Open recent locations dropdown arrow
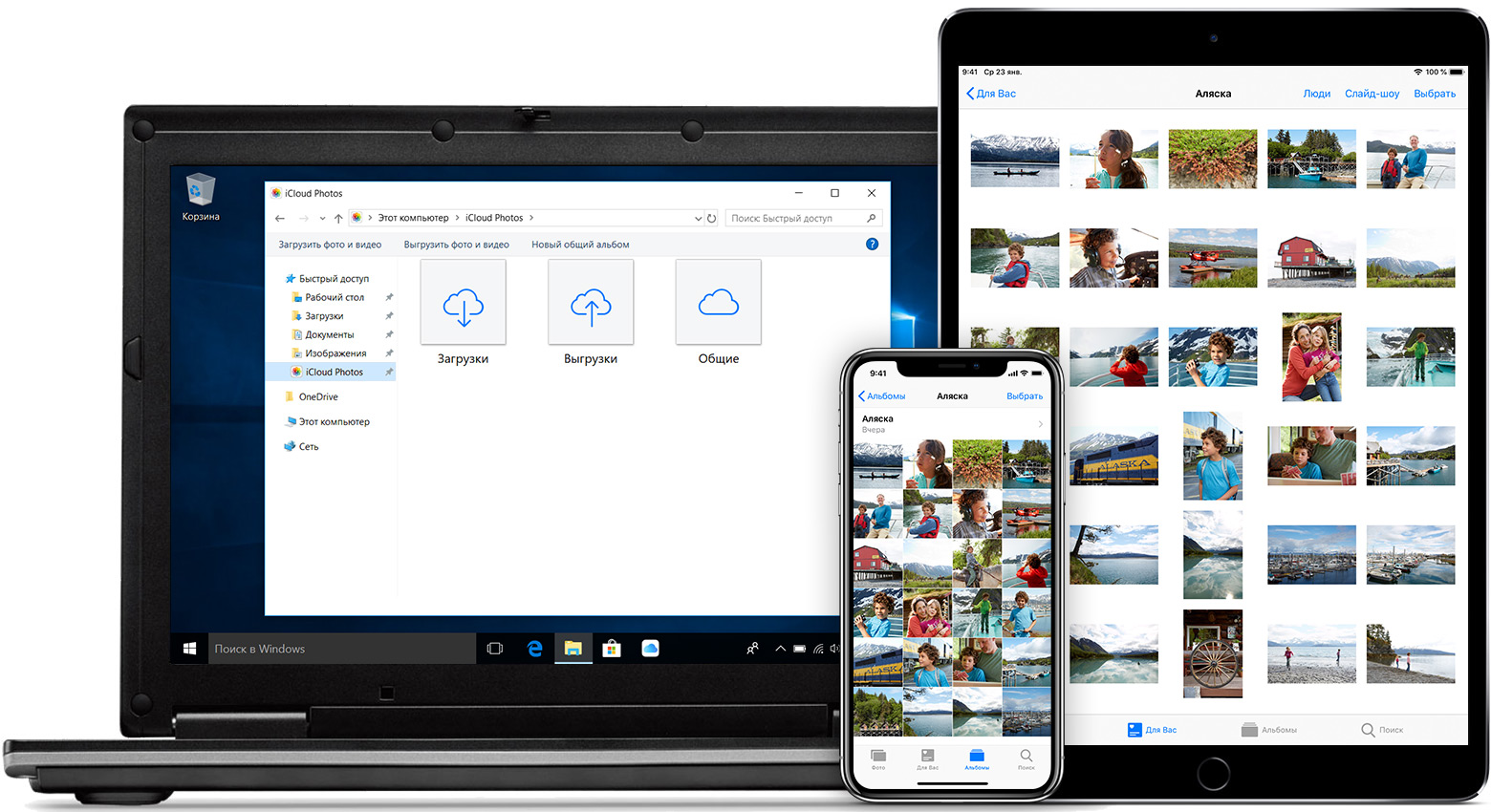 tap(322, 219)
